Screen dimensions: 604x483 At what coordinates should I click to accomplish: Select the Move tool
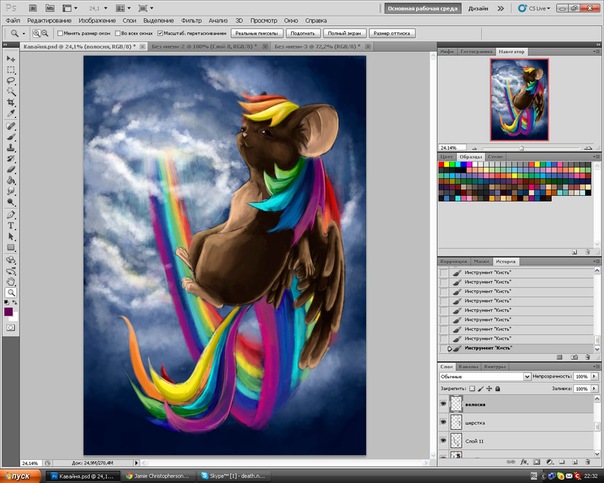tap(11, 59)
